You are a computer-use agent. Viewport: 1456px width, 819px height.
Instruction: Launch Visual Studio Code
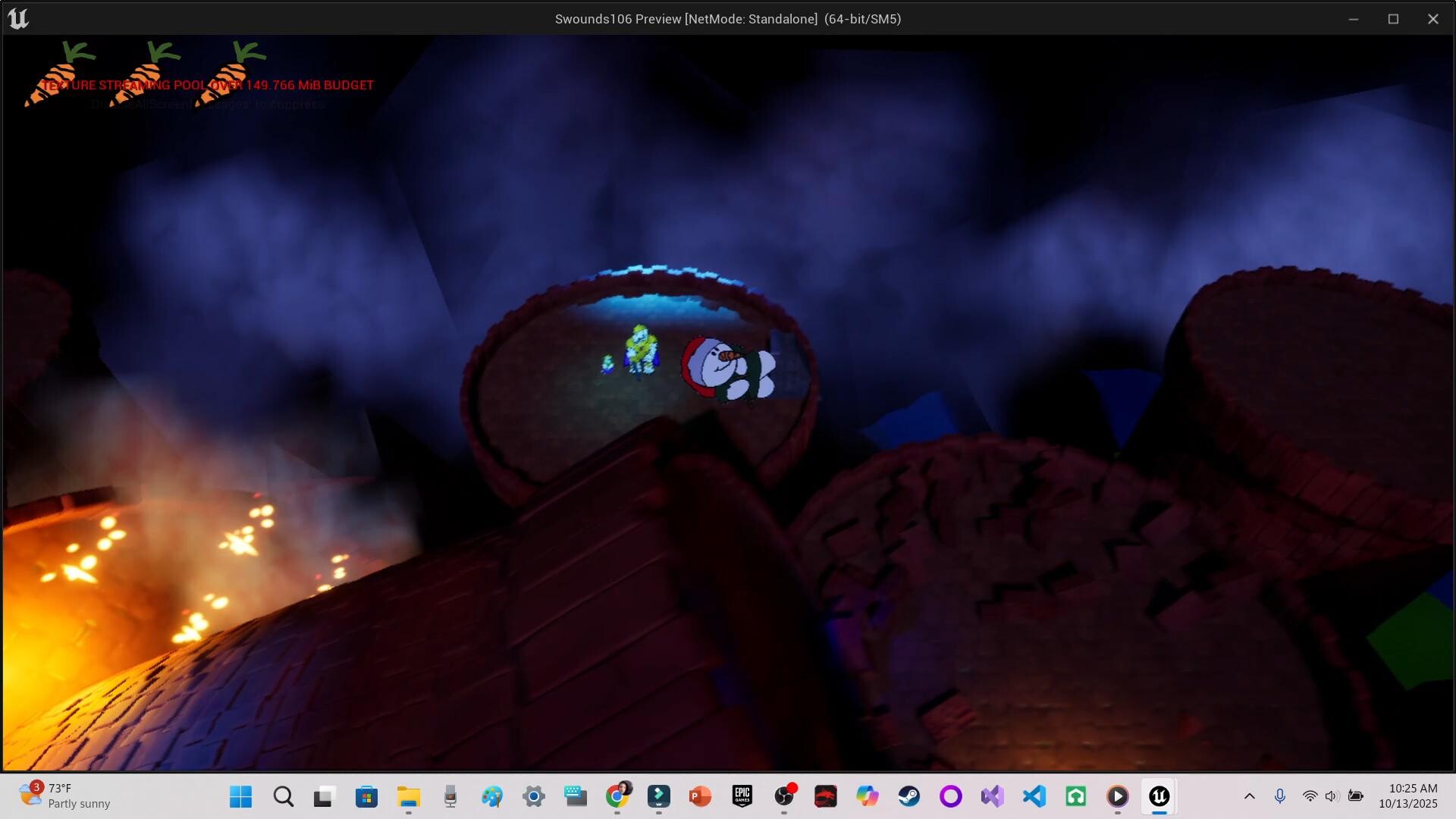(x=1033, y=797)
